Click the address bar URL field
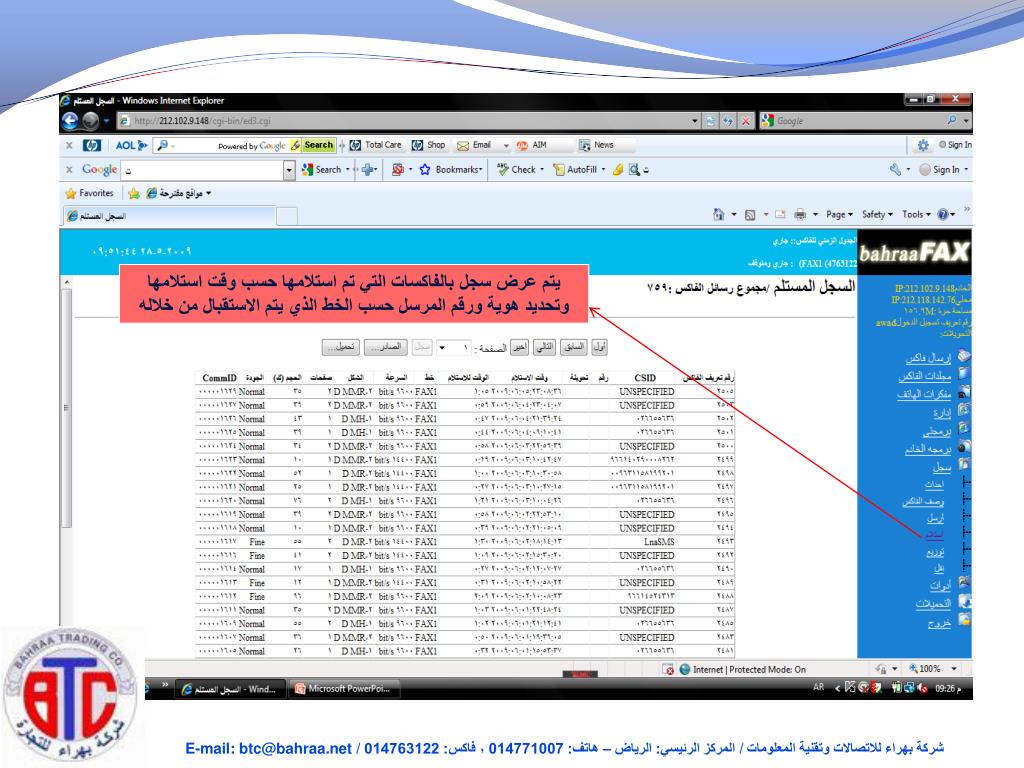Screen dimensions: 1024x768 point(405,121)
